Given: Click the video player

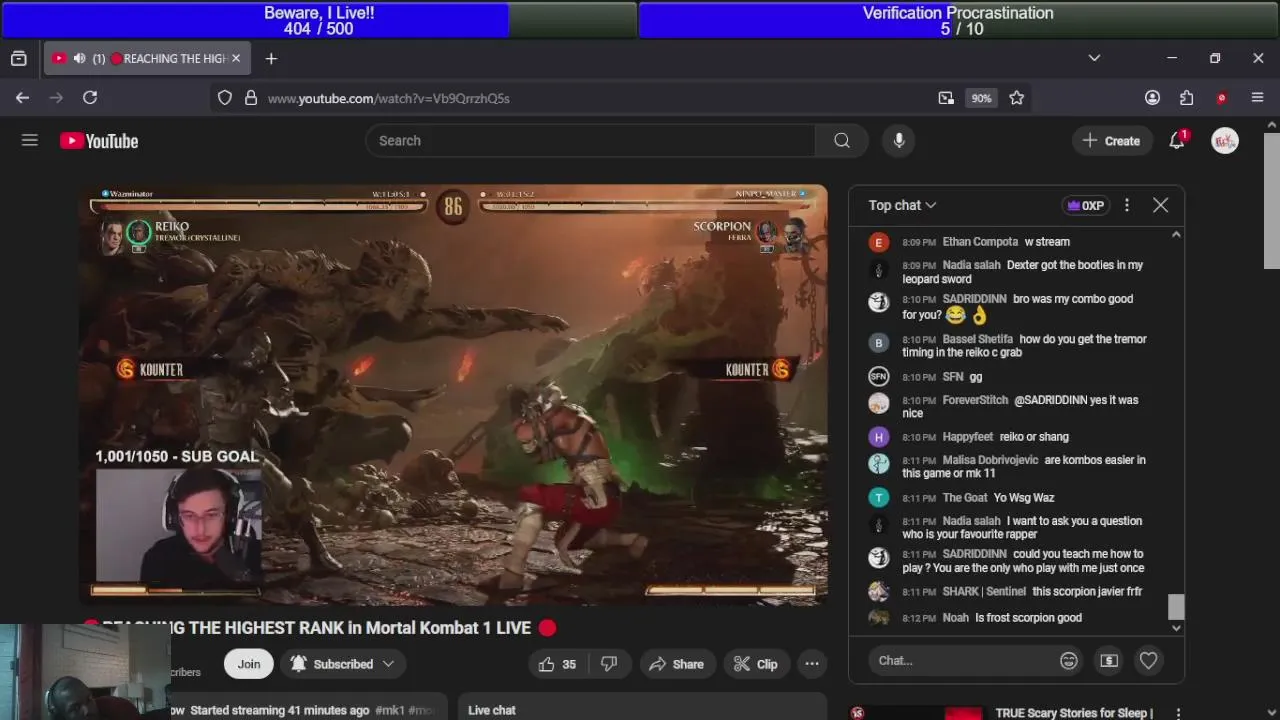Looking at the screenshot, I should (x=453, y=395).
